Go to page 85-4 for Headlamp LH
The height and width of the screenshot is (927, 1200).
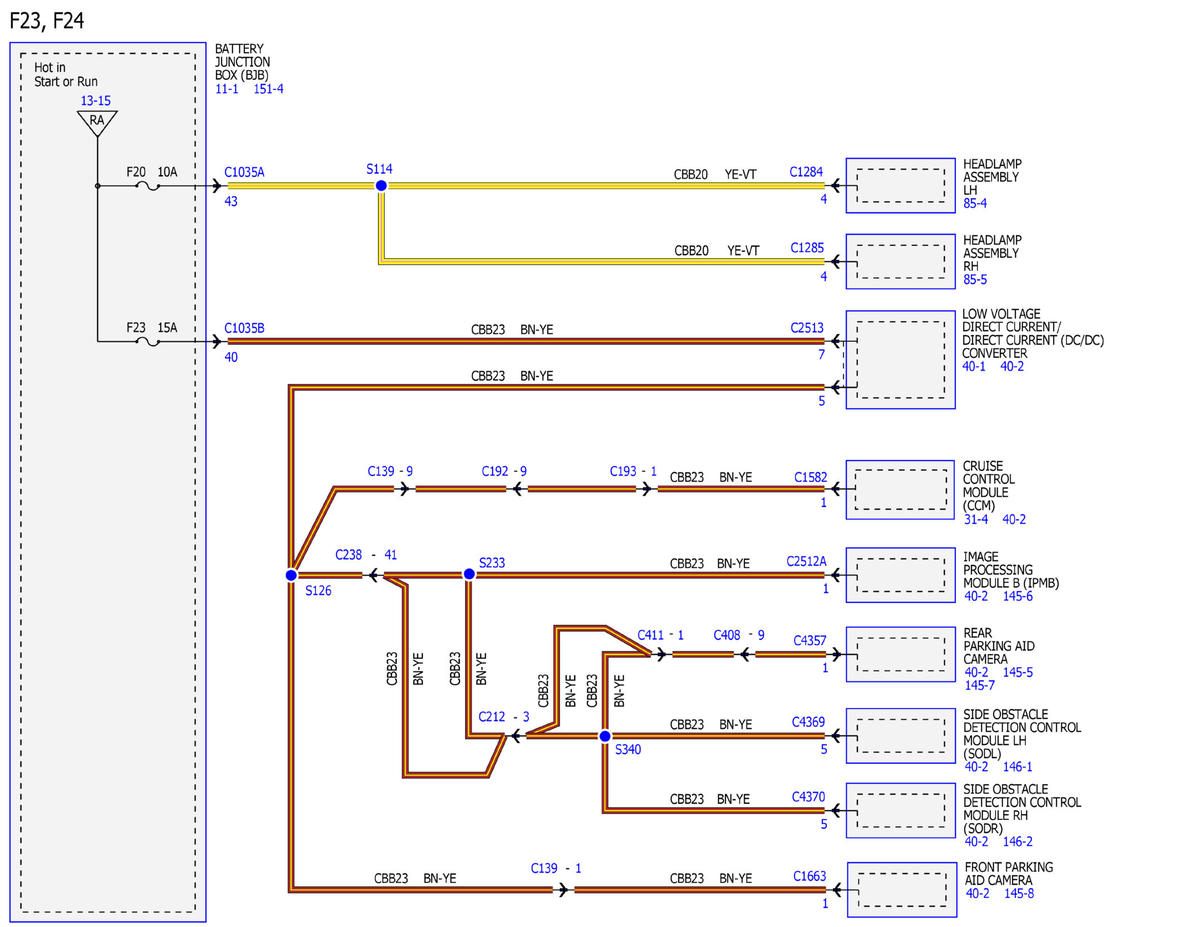(976, 203)
